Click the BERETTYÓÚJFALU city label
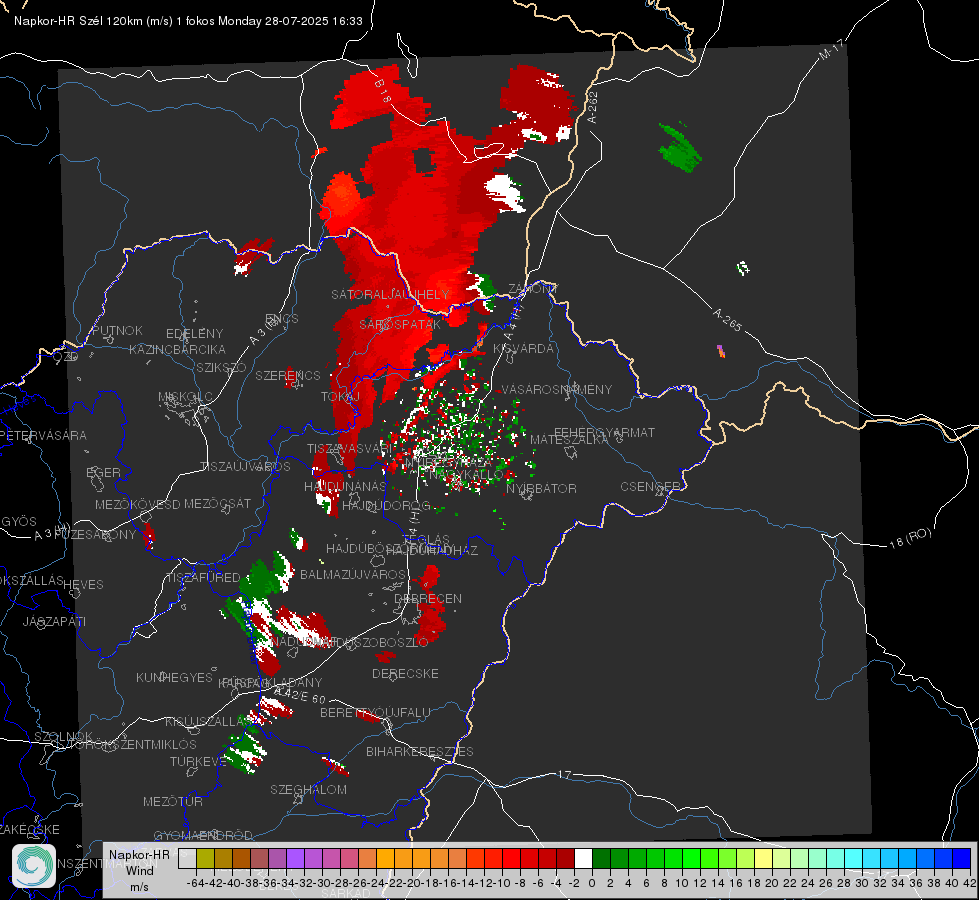Viewport: 979px width, 900px height. click(375, 712)
